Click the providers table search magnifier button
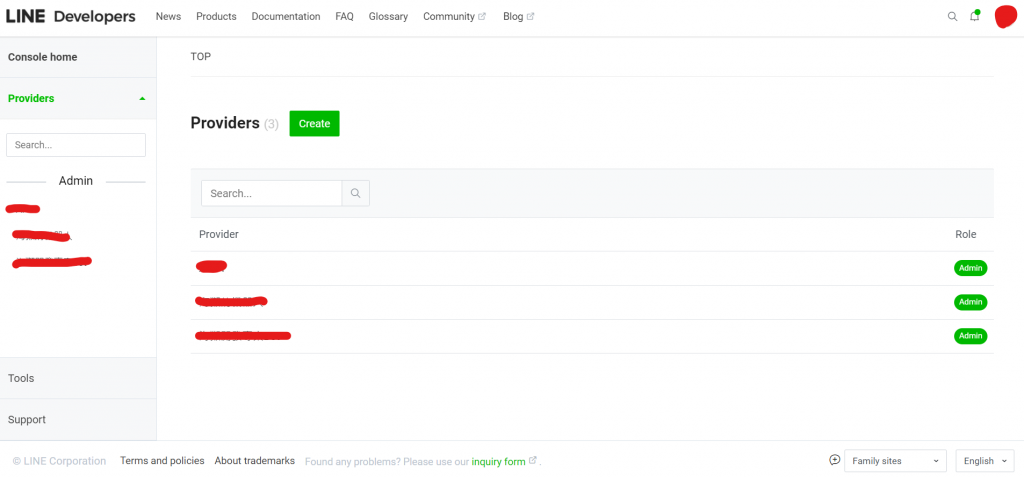Viewport: 1024px width, 477px height. tap(356, 193)
